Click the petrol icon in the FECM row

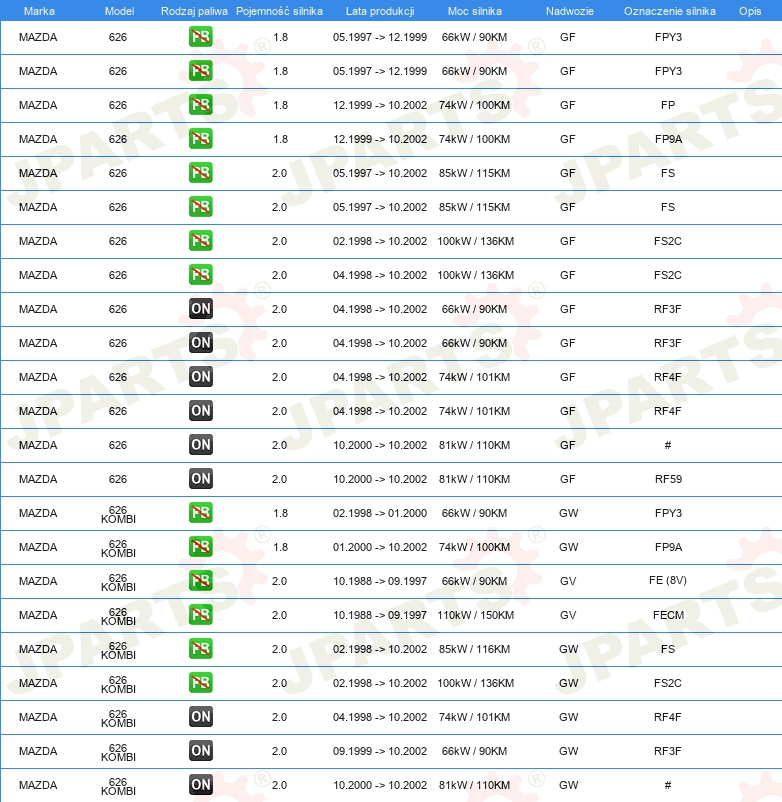[x=200, y=615]
